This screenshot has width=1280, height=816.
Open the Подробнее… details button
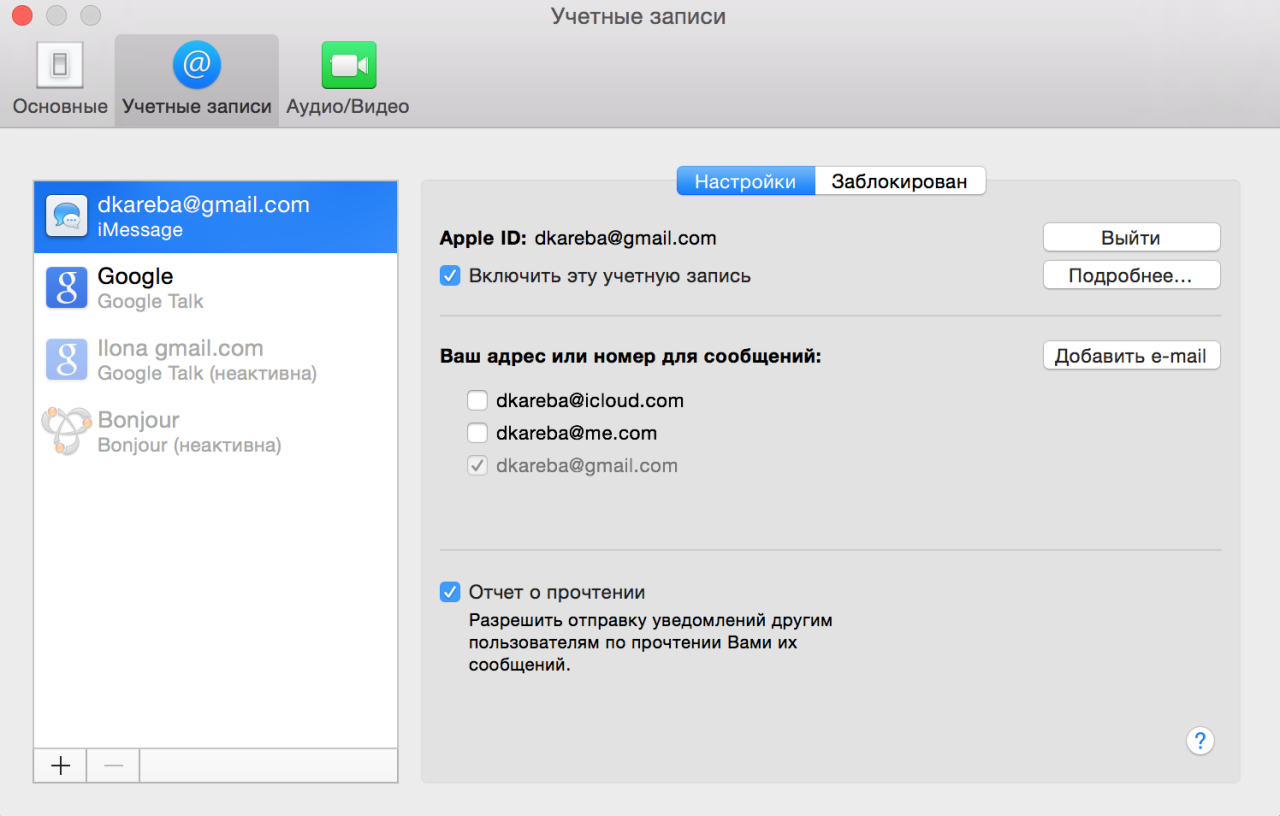(x=1131, y=276)
